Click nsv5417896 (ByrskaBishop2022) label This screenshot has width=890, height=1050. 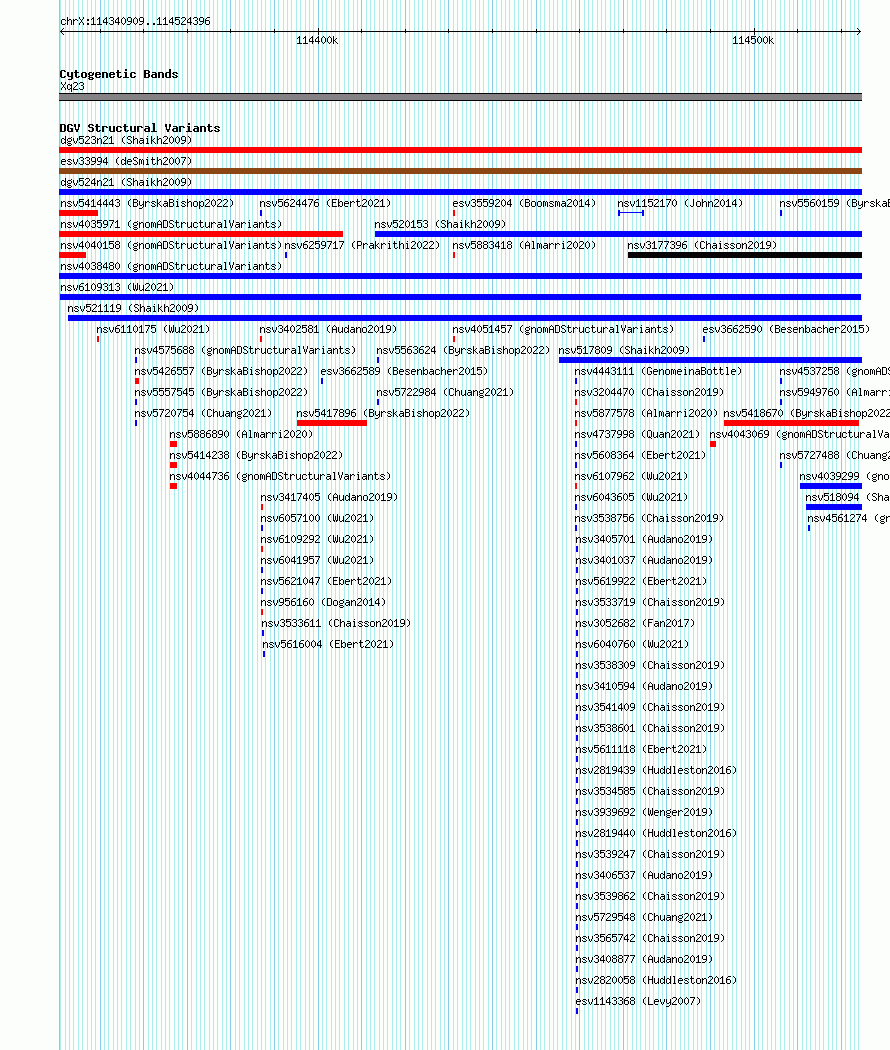(383, 413)
